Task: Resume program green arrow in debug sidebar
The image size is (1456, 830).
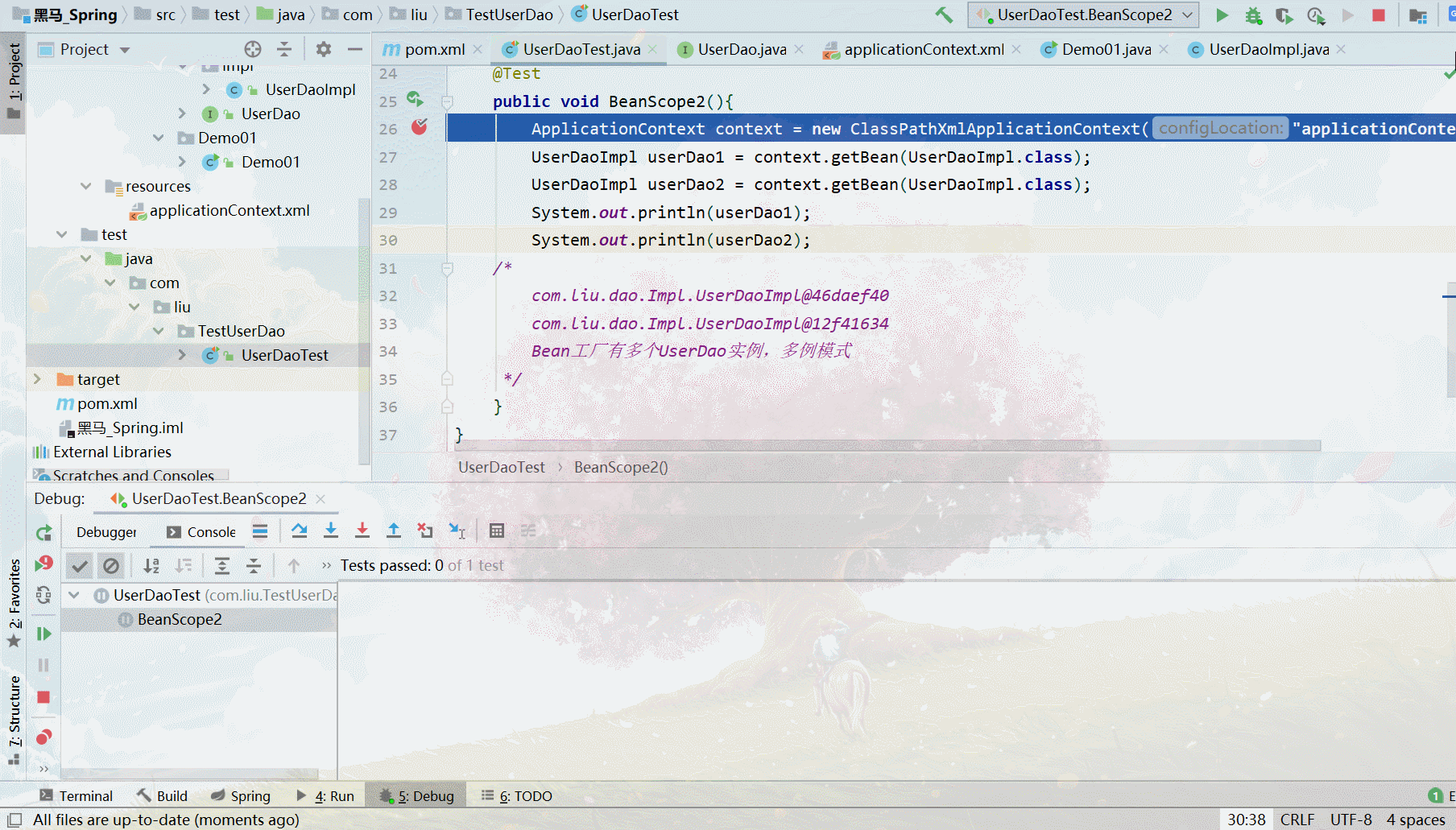Action: (43, 634)
